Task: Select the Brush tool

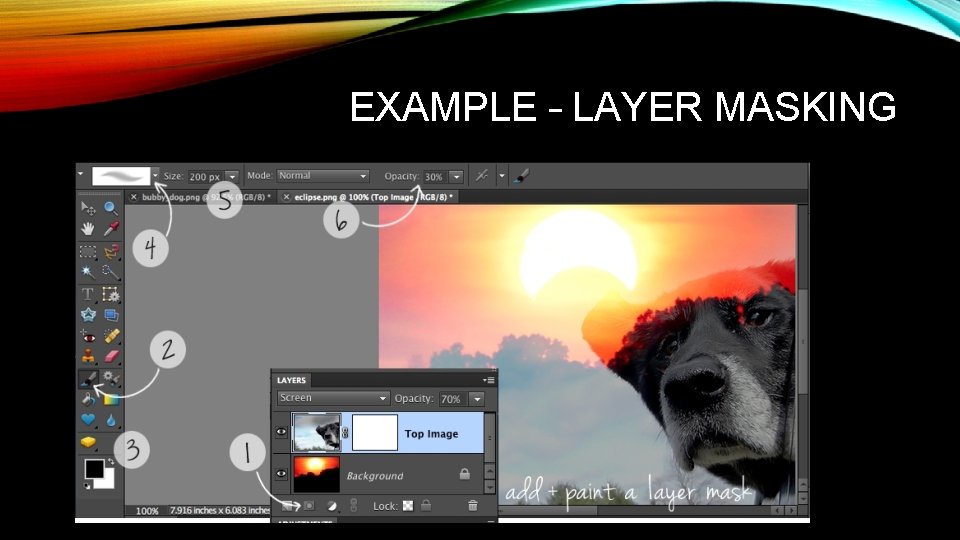Action: 88,379
